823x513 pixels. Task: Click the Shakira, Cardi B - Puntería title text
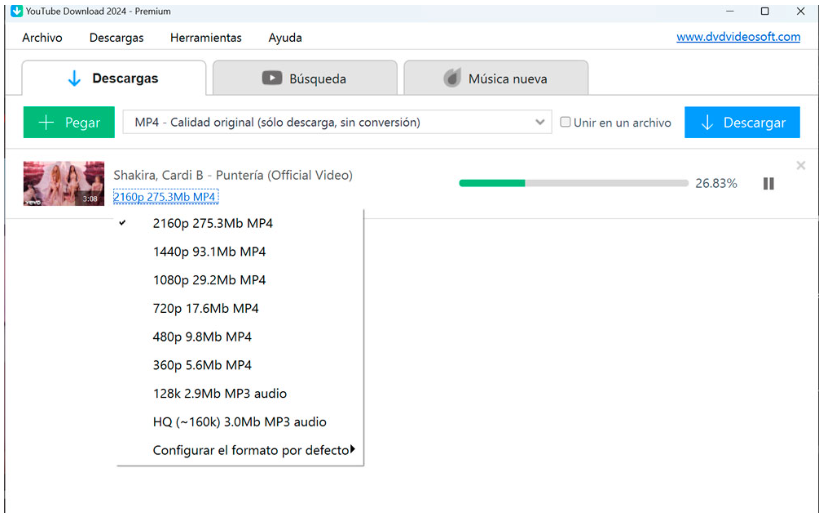point(233,175)
